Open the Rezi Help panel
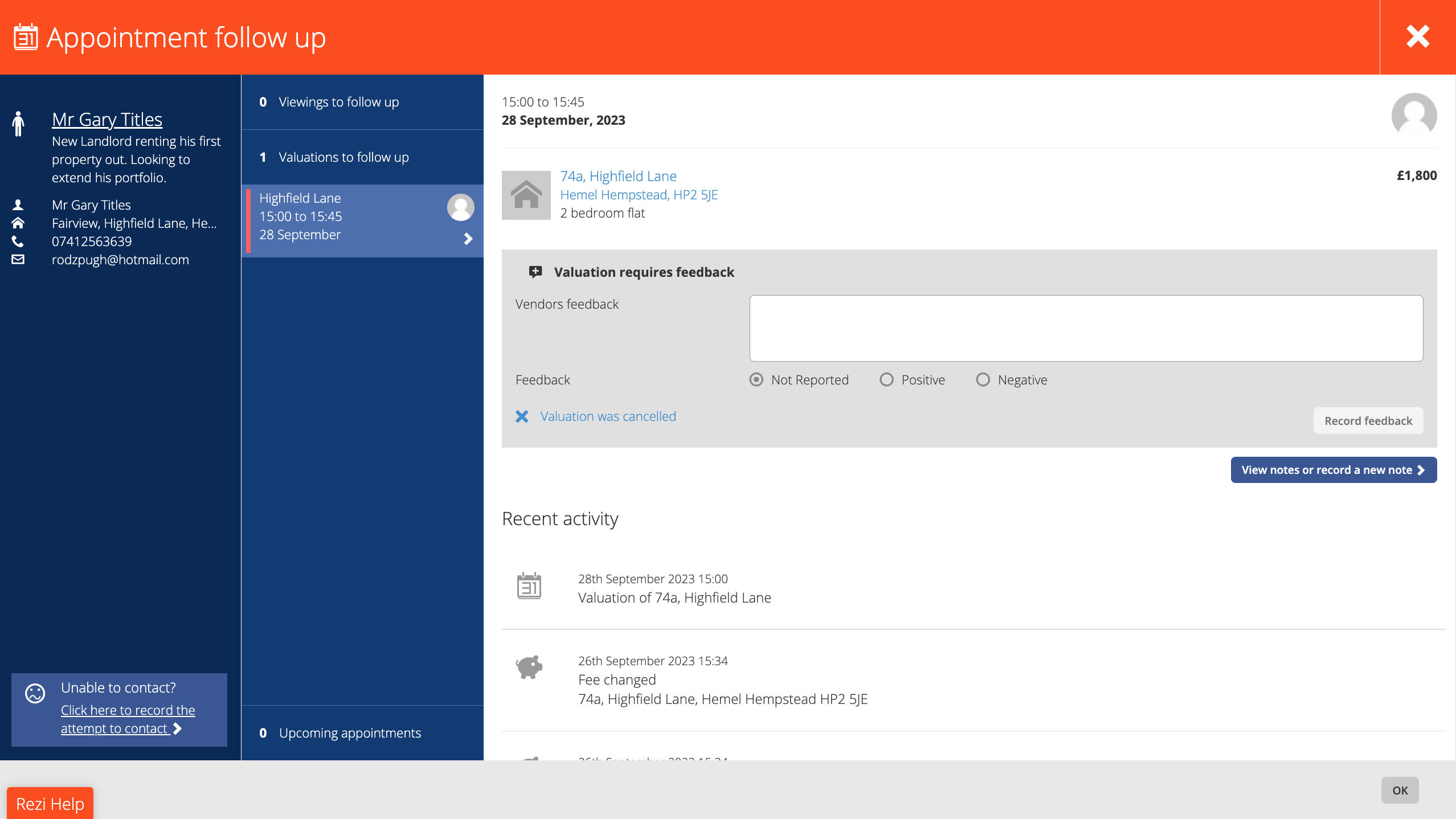The height and width of the screenshot is (819, 1456). tap(50, 803)
